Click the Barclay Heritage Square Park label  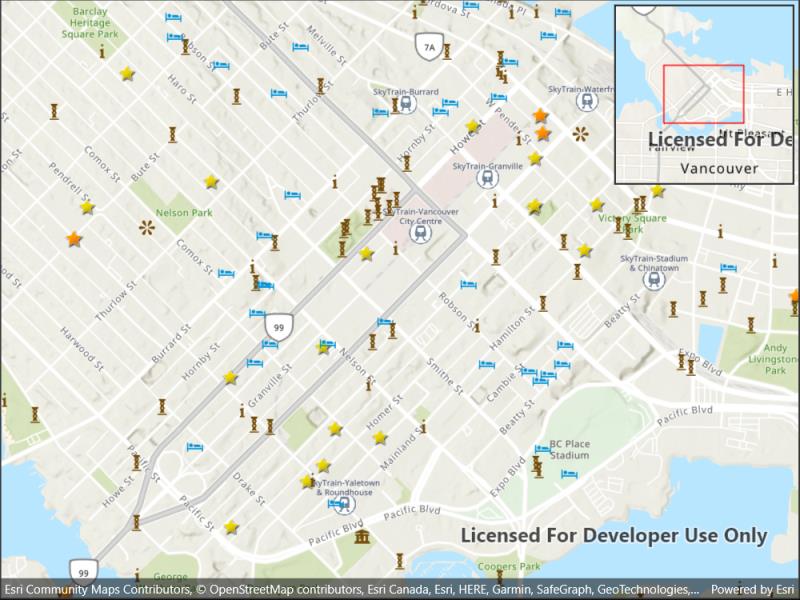90,23
